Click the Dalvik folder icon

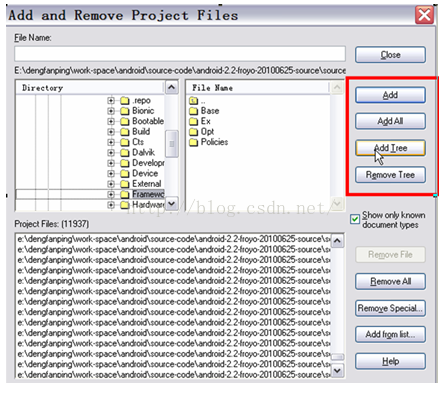(124, 153)
